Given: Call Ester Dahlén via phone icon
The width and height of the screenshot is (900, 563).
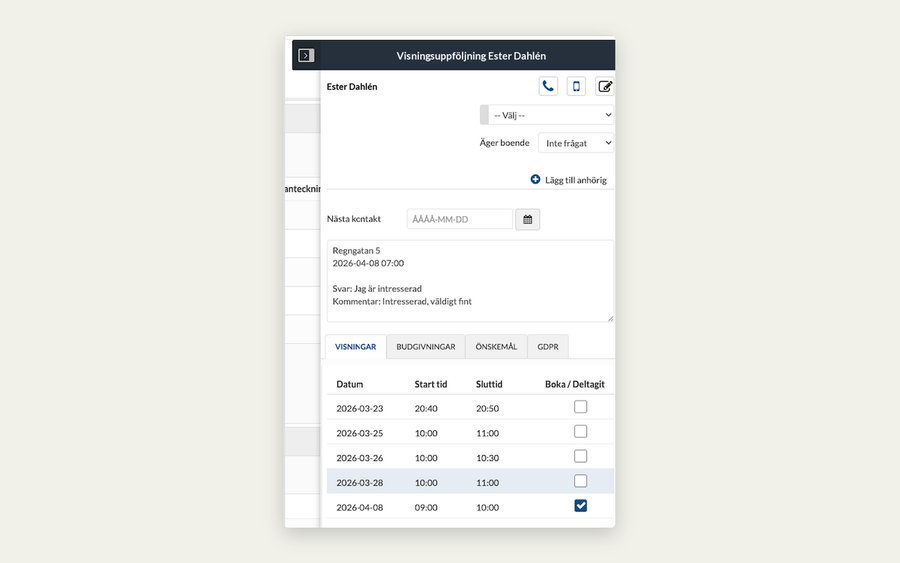Looking at the screenshot, I should click(x=548, y=86).
